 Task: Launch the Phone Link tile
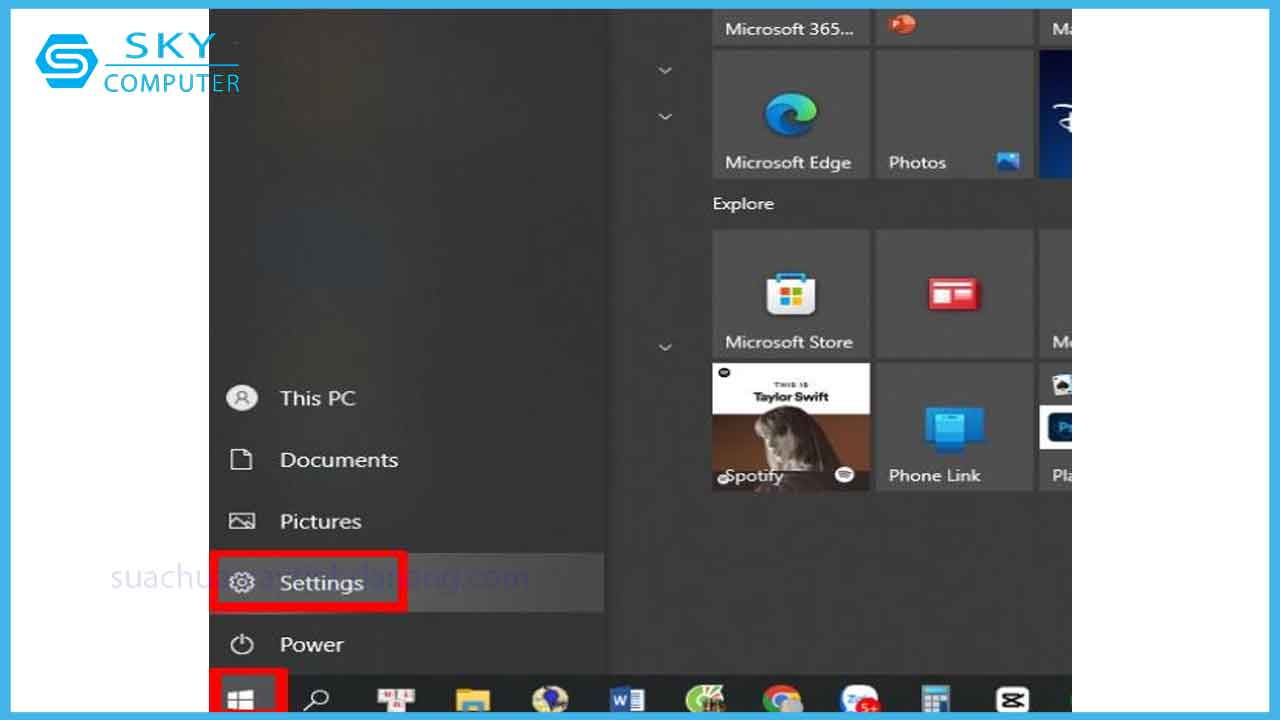tap(954, 427)
